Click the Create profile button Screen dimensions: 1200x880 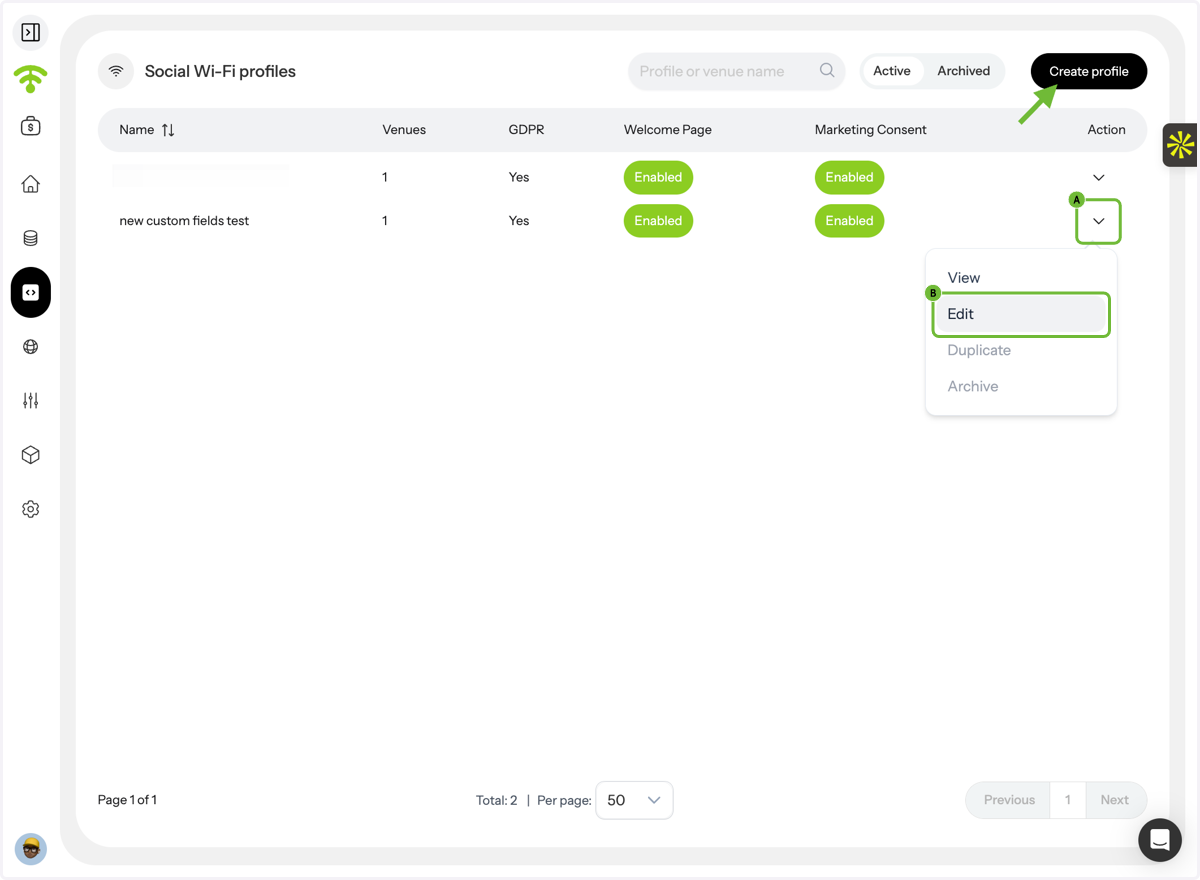click(x=1089, y=71)
